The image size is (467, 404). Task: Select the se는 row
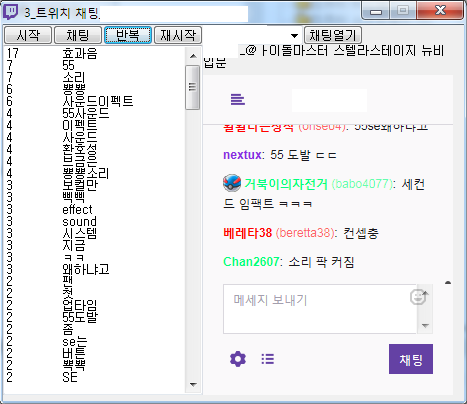(x=94, y=341)
